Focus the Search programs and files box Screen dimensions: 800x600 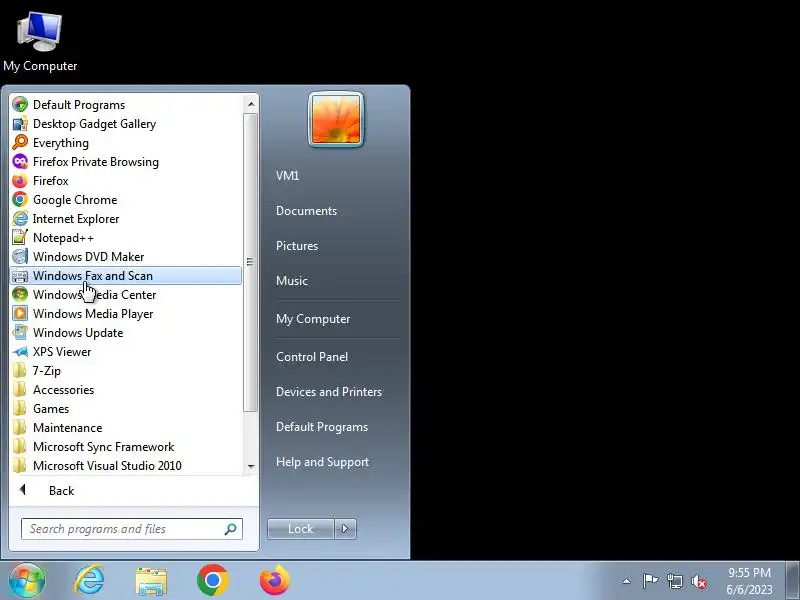tap(132, 529)
